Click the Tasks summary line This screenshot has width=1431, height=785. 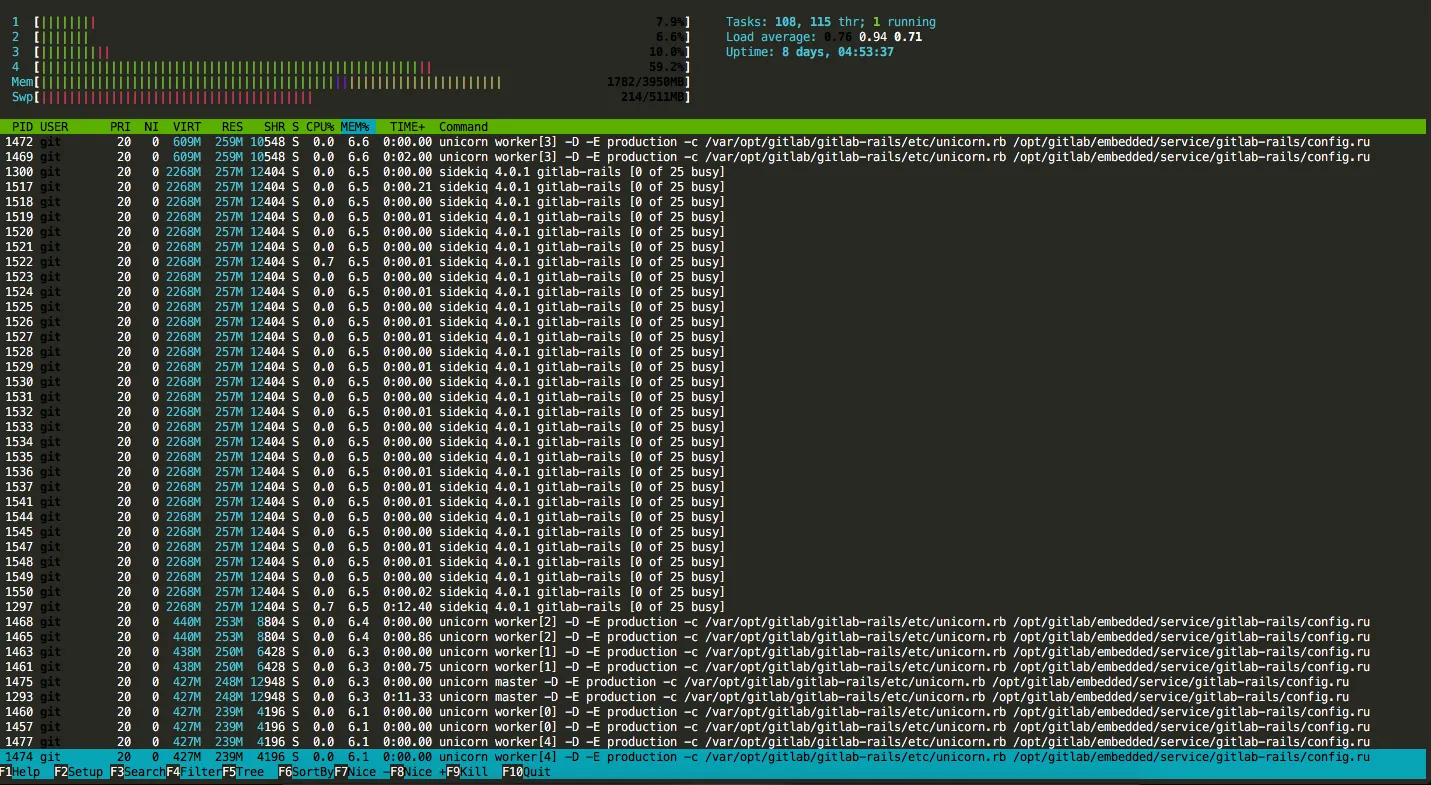tap(831, 22)
